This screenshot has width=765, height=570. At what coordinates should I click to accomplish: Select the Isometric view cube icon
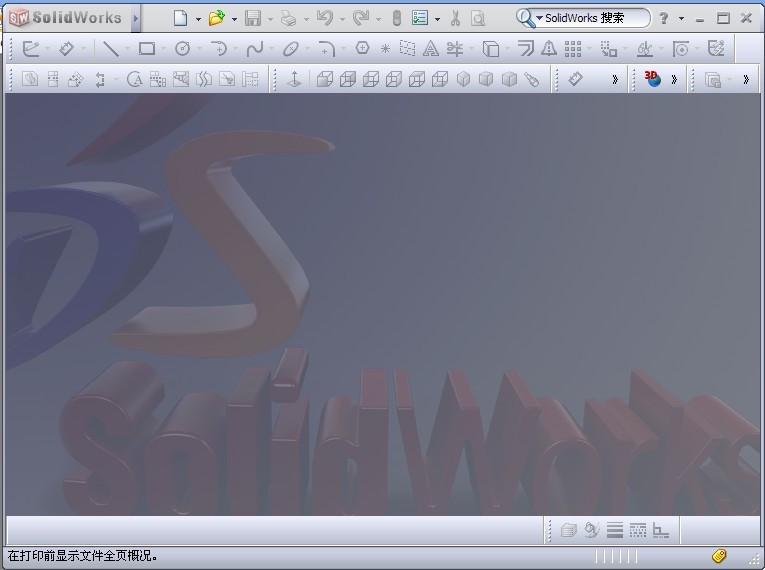click(463, 79)
